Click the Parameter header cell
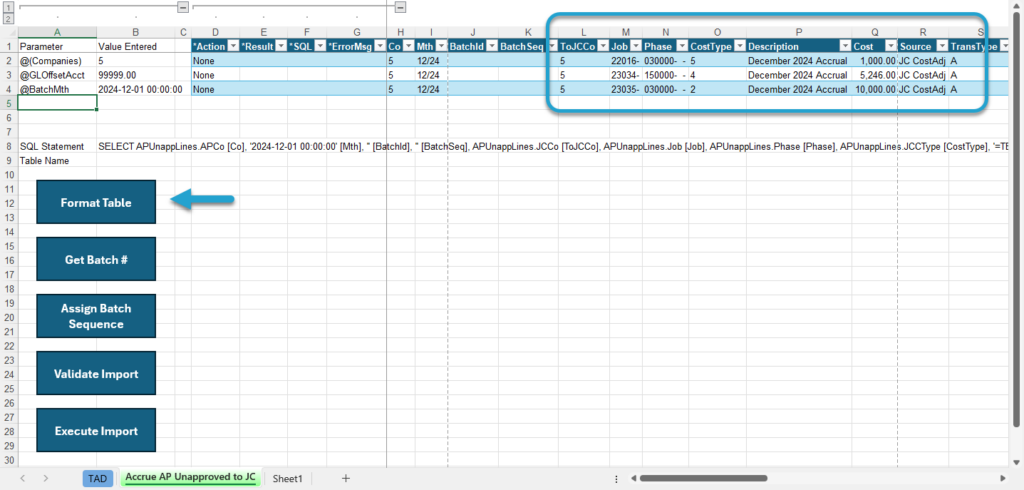The width and height of the screenshot is (1024, 490). click(x=57, y=46)
